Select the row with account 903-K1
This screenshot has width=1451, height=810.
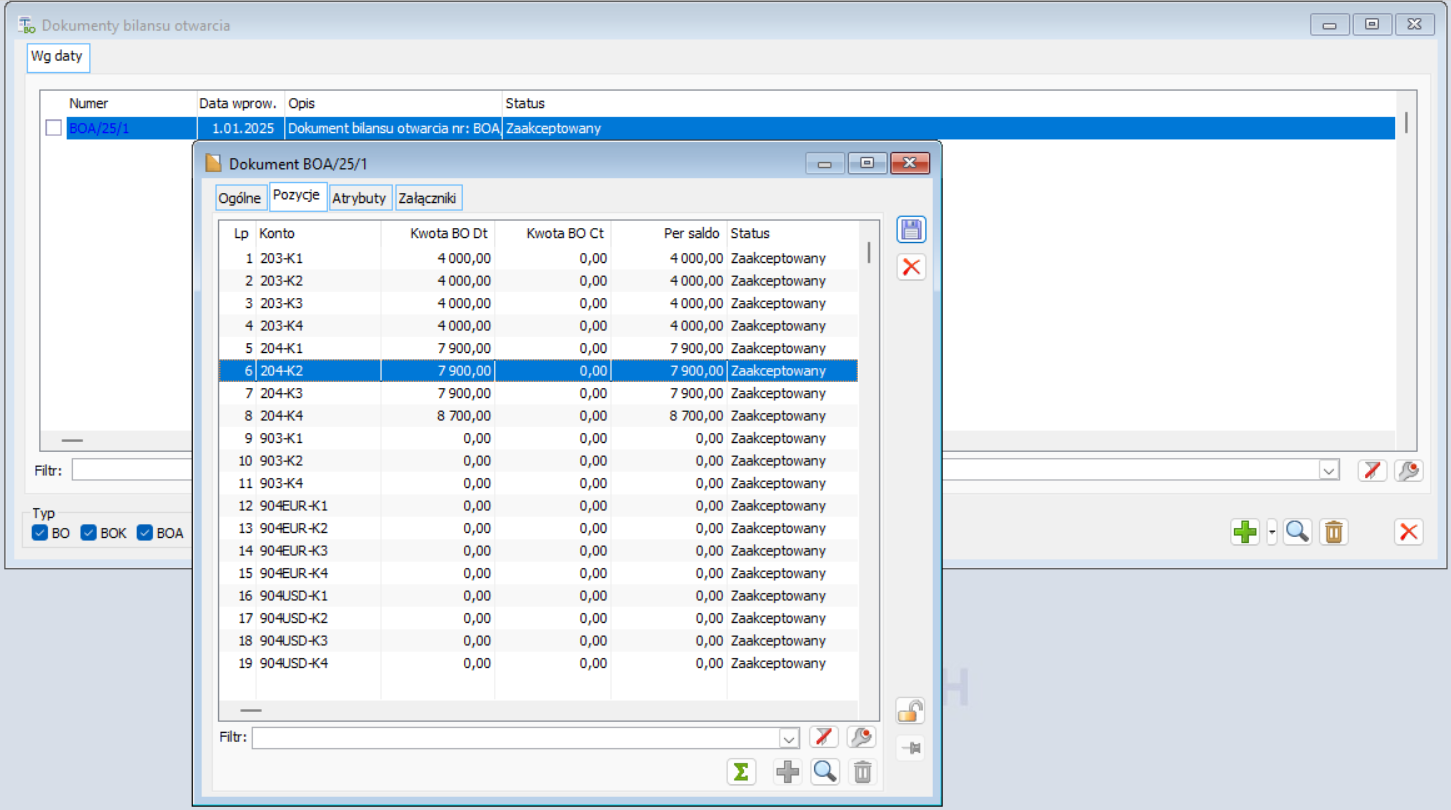click(x=538, y=438)
